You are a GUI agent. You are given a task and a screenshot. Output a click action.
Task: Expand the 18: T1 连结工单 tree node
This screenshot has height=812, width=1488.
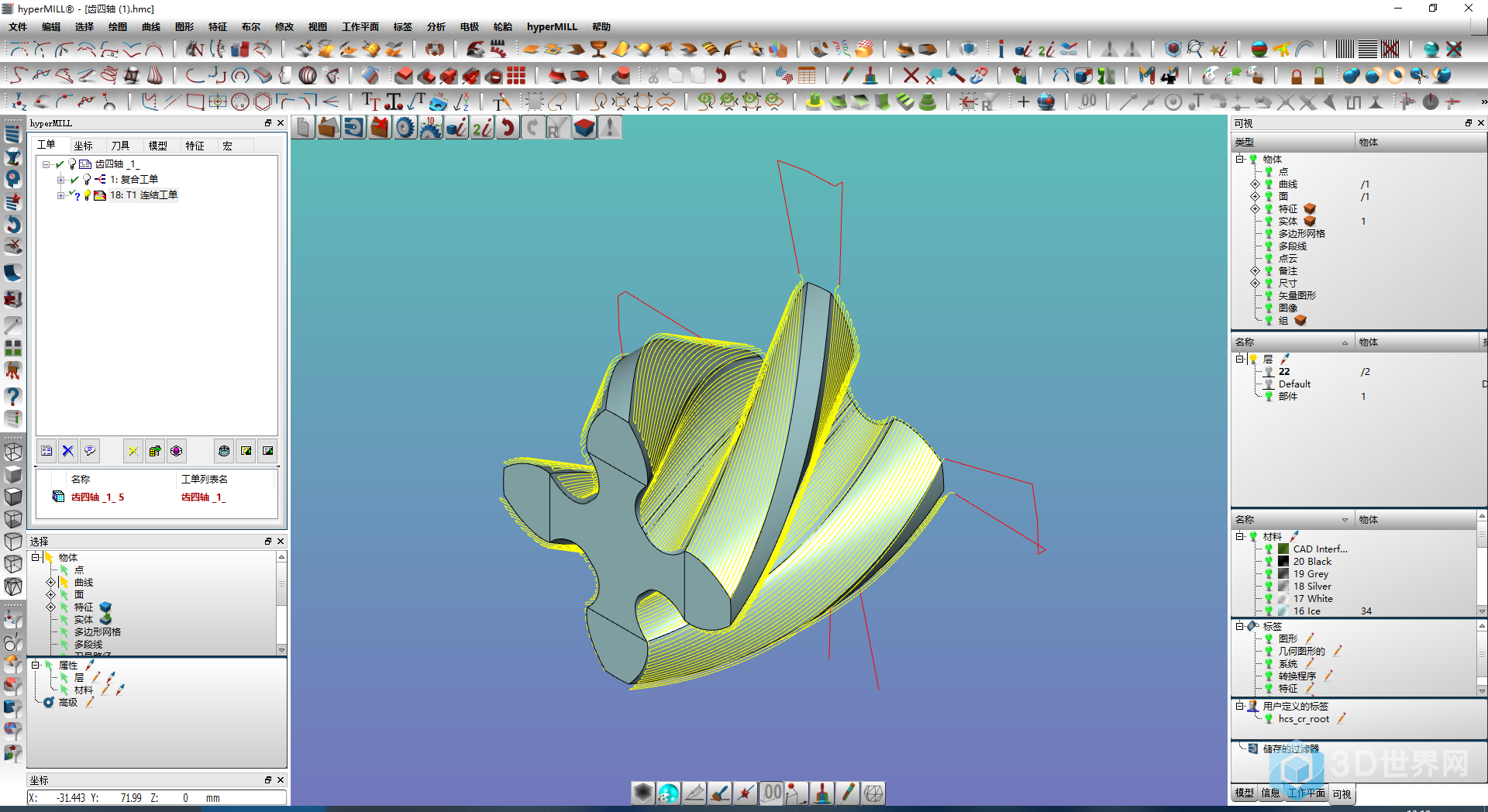[60, 195]
